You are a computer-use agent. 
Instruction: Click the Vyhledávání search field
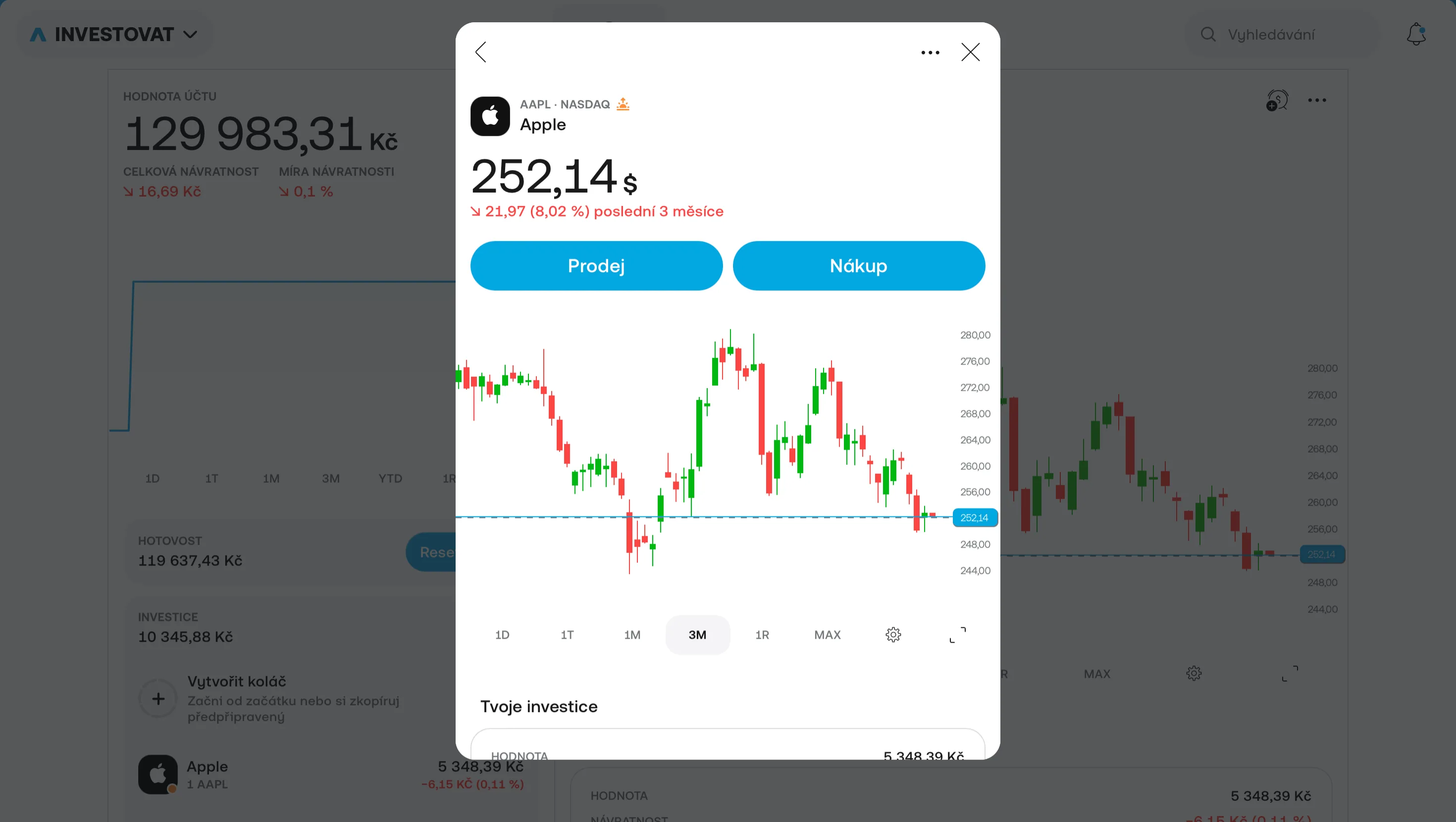point(1271,34)
